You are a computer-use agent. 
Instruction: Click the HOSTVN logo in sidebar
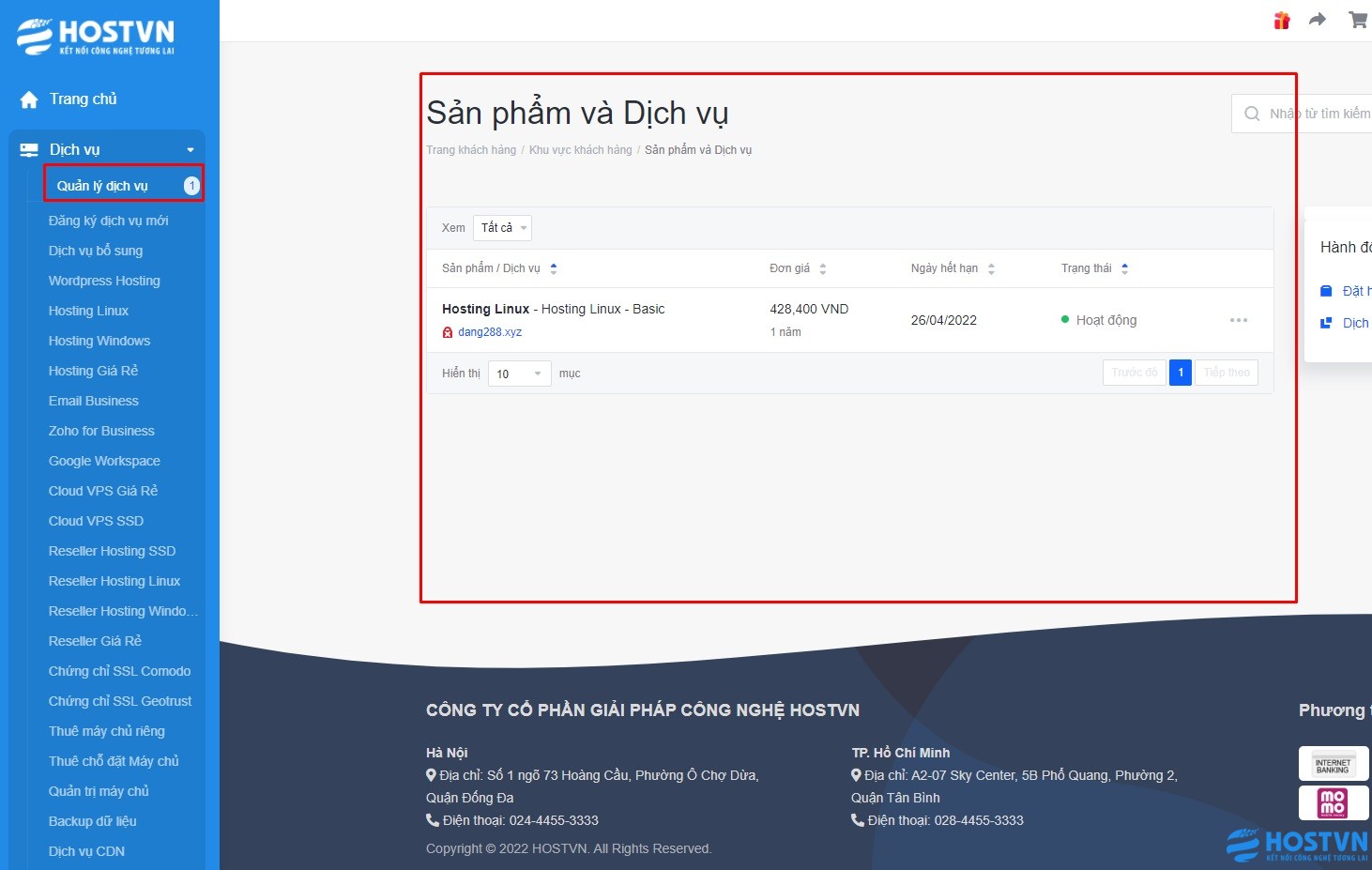[96, 37]
